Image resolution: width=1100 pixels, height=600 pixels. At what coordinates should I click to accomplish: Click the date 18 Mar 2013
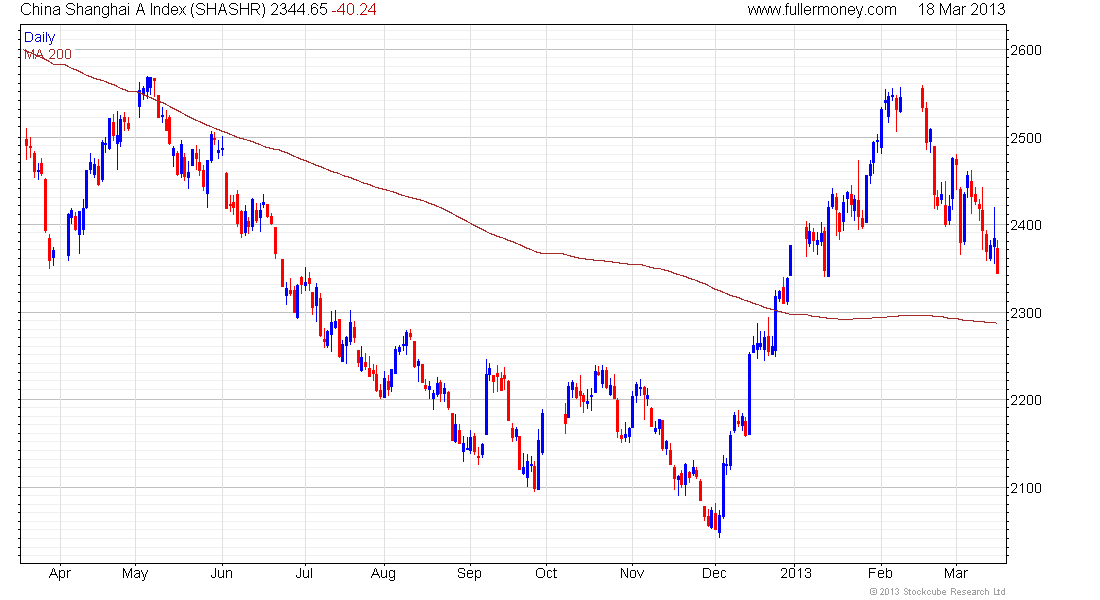[x=962, y=9]
